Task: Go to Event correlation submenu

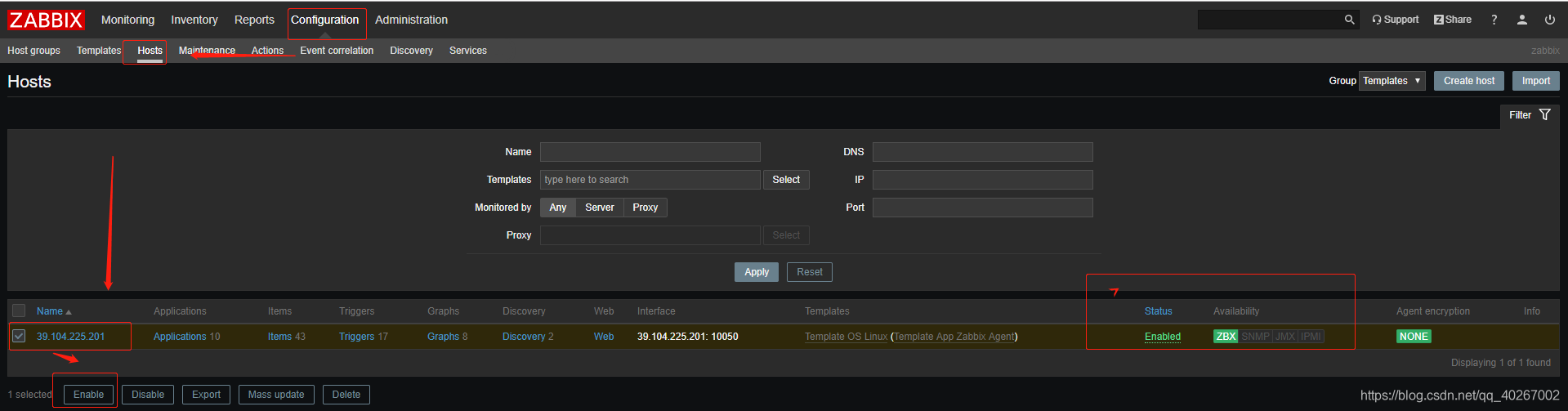Action: point(337,51)
